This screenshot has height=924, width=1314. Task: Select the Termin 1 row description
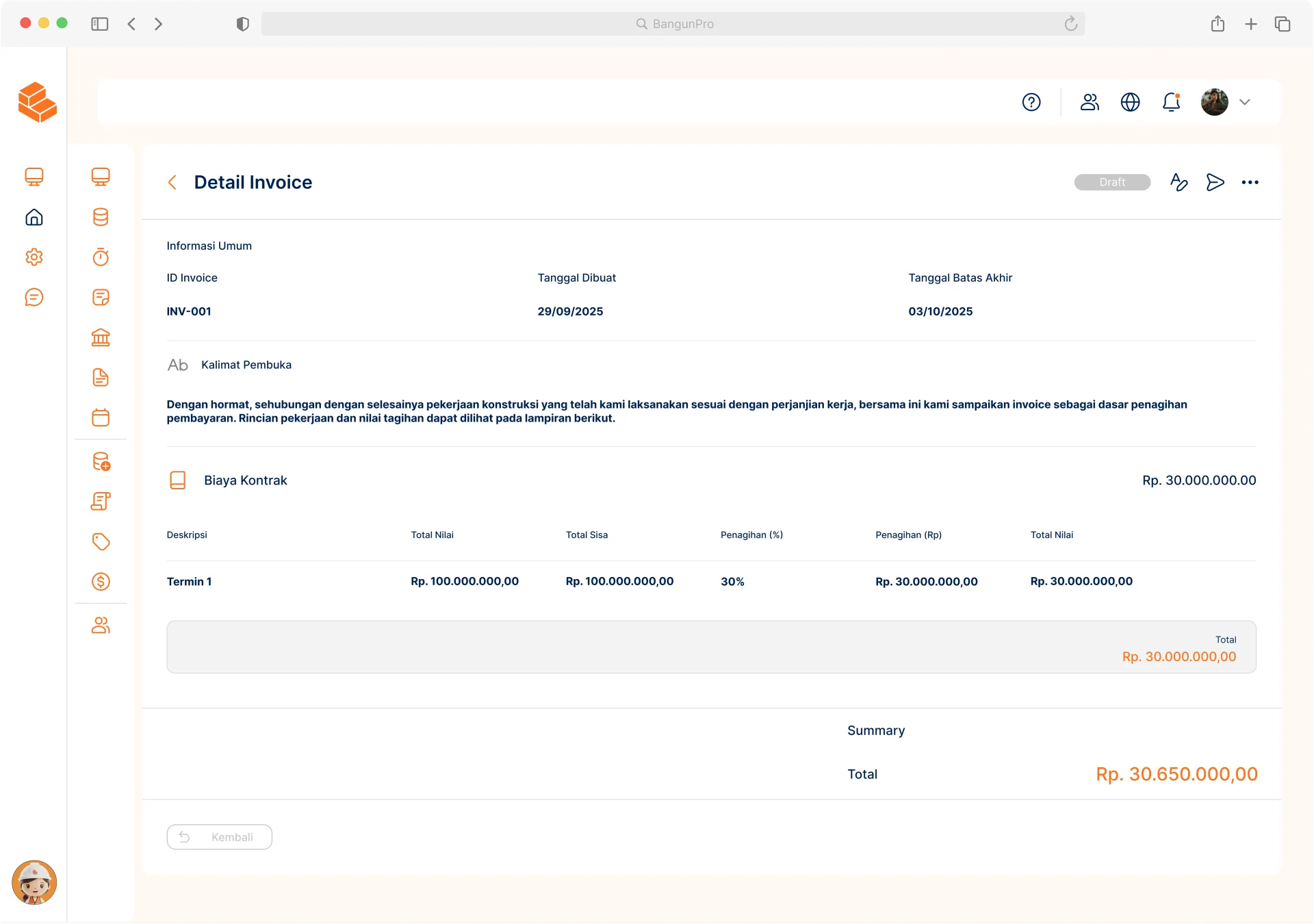tap(189, 581)
